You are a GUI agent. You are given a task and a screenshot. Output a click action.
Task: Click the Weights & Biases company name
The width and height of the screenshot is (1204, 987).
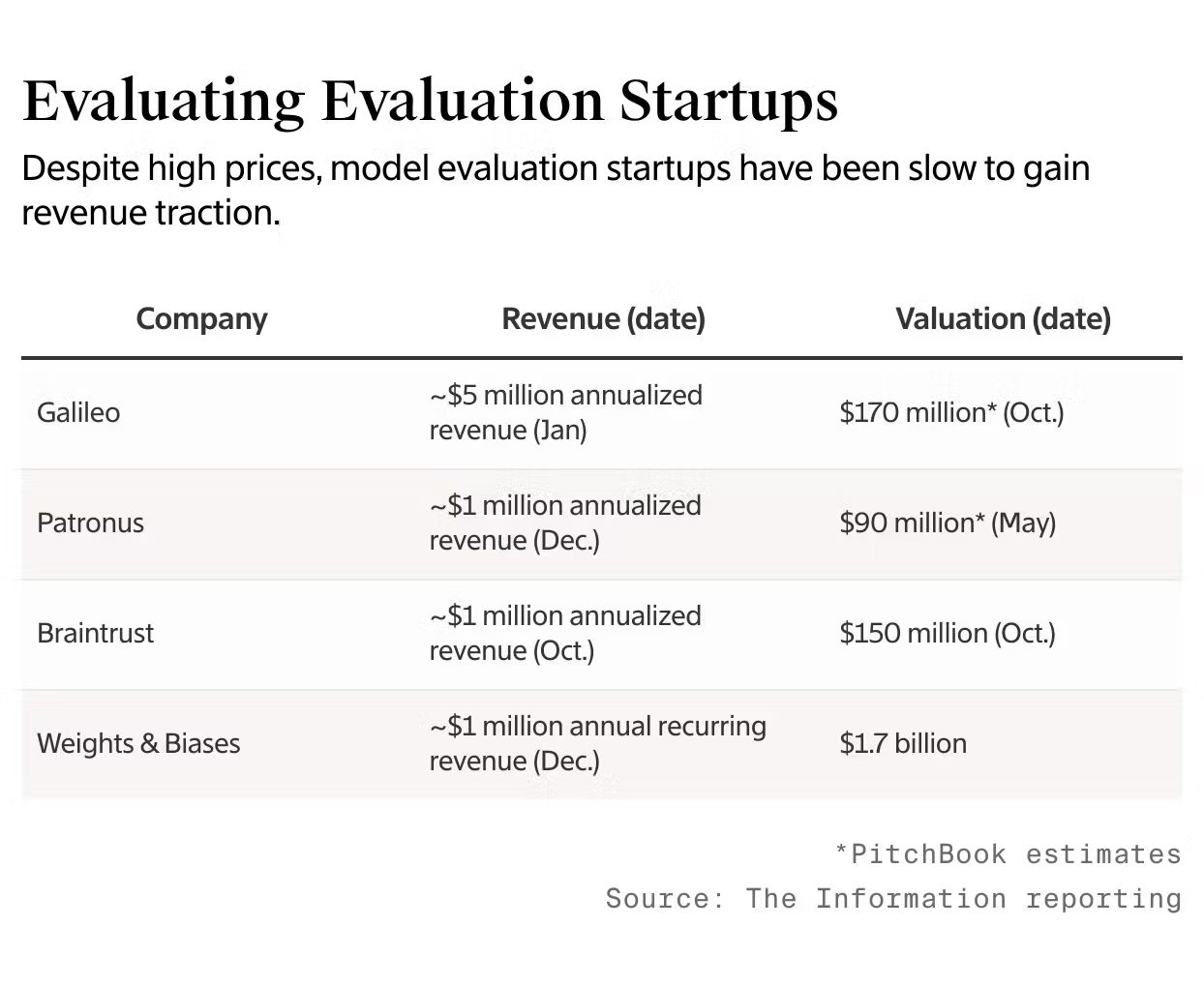[138, 743]
